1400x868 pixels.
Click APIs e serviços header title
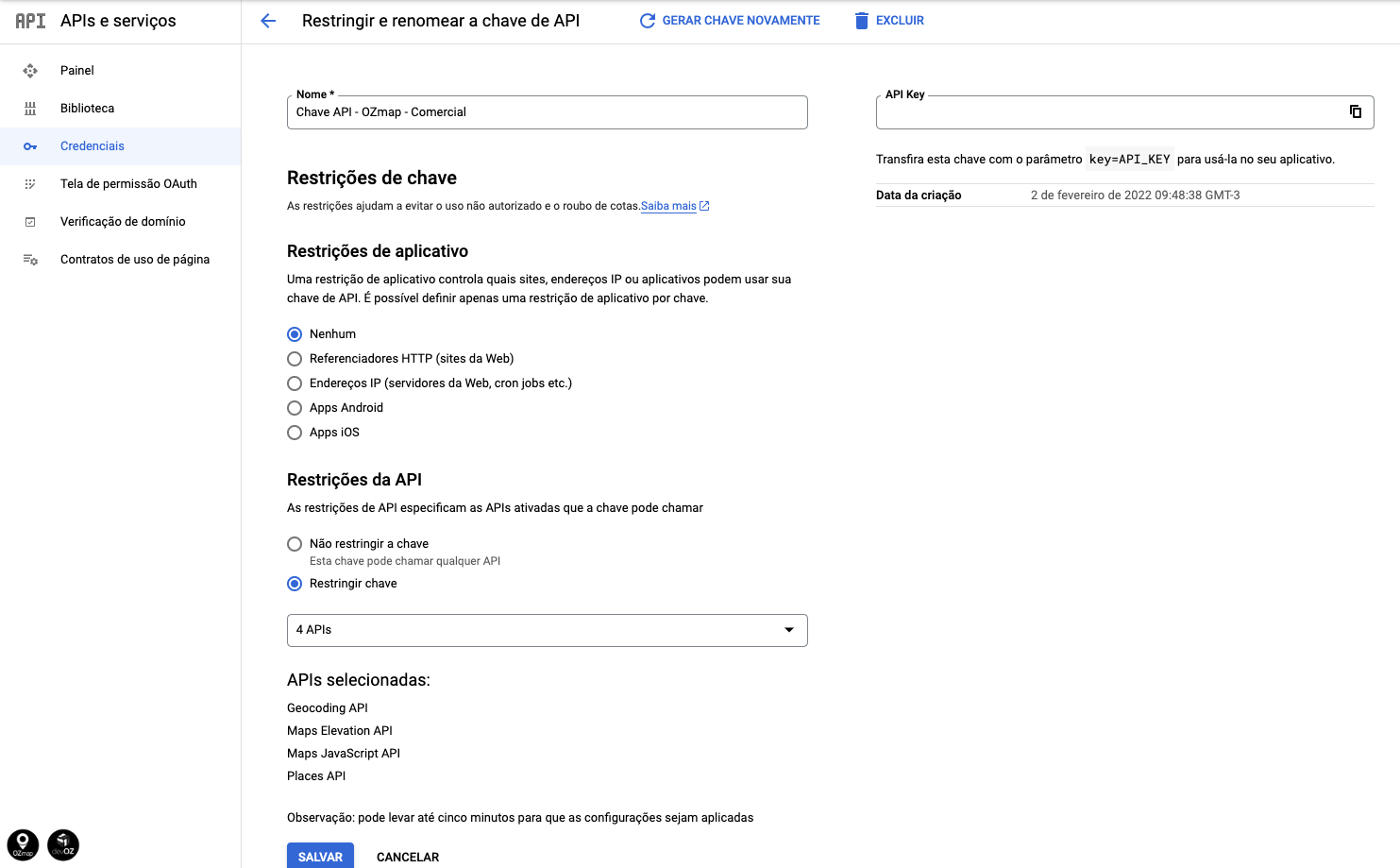pyautogui.click(x=118, y=21)
